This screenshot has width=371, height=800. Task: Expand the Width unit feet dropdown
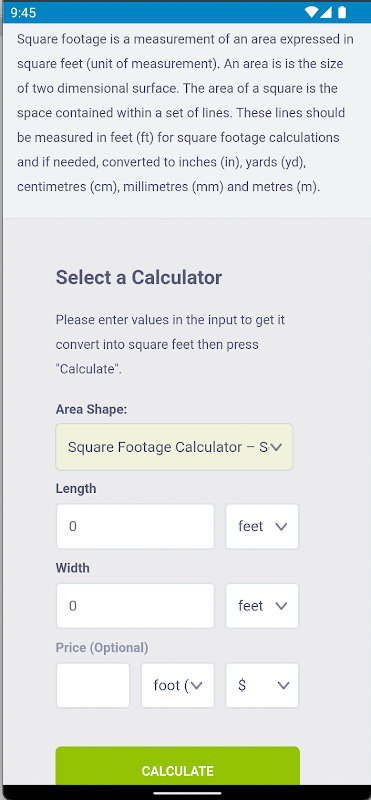(262, 606)
